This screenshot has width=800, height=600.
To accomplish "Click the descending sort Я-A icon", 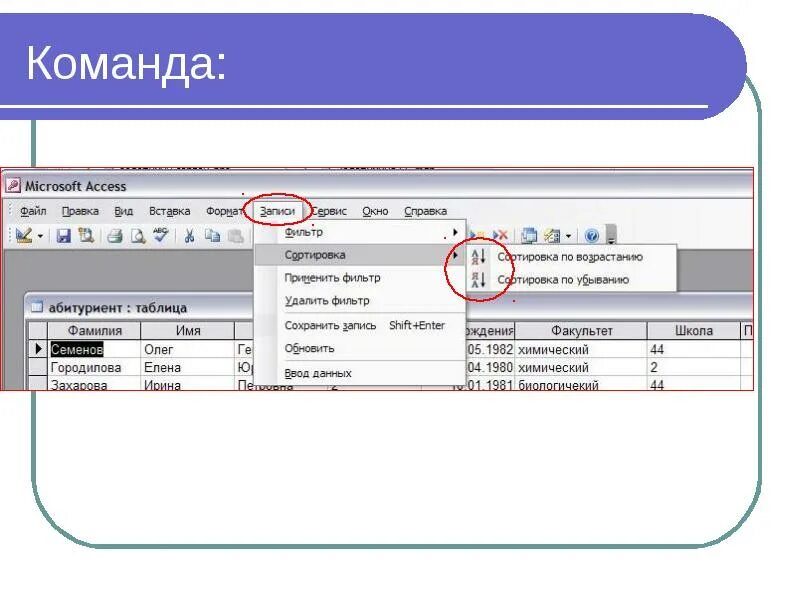I will (x=478, y=280).
